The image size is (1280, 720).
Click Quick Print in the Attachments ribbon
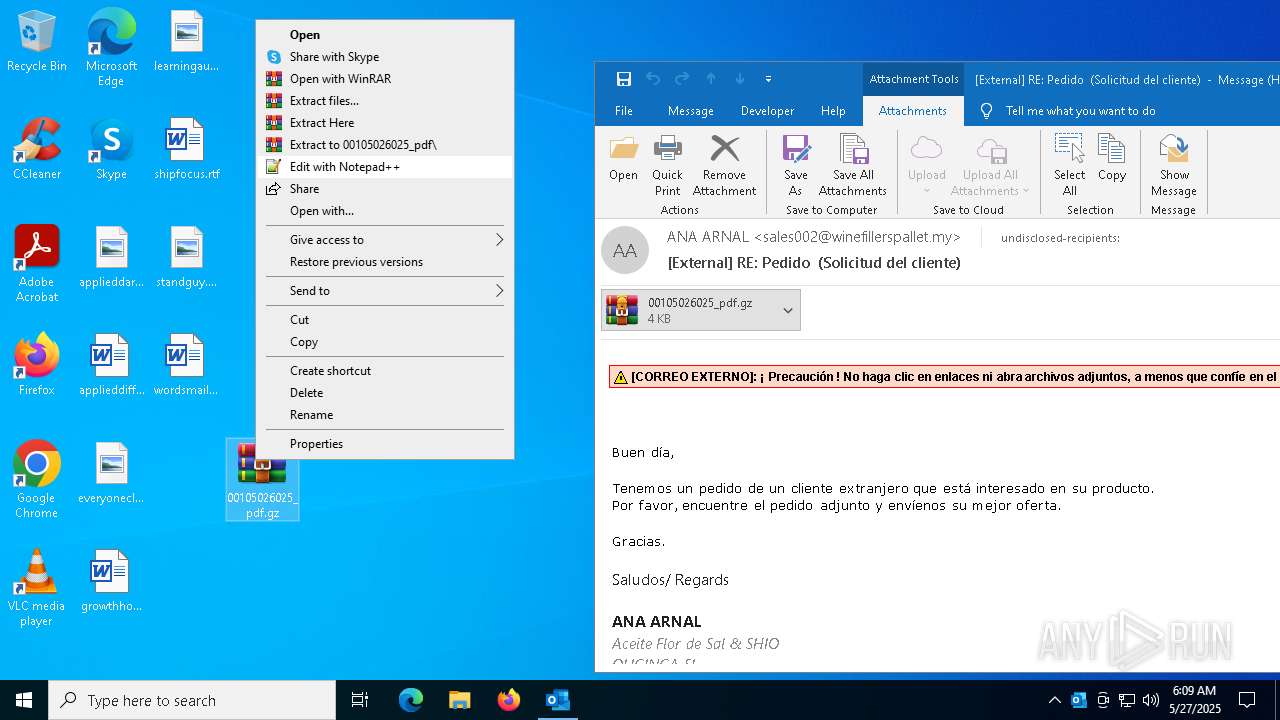pyautogui.click(x=667, y=166)
